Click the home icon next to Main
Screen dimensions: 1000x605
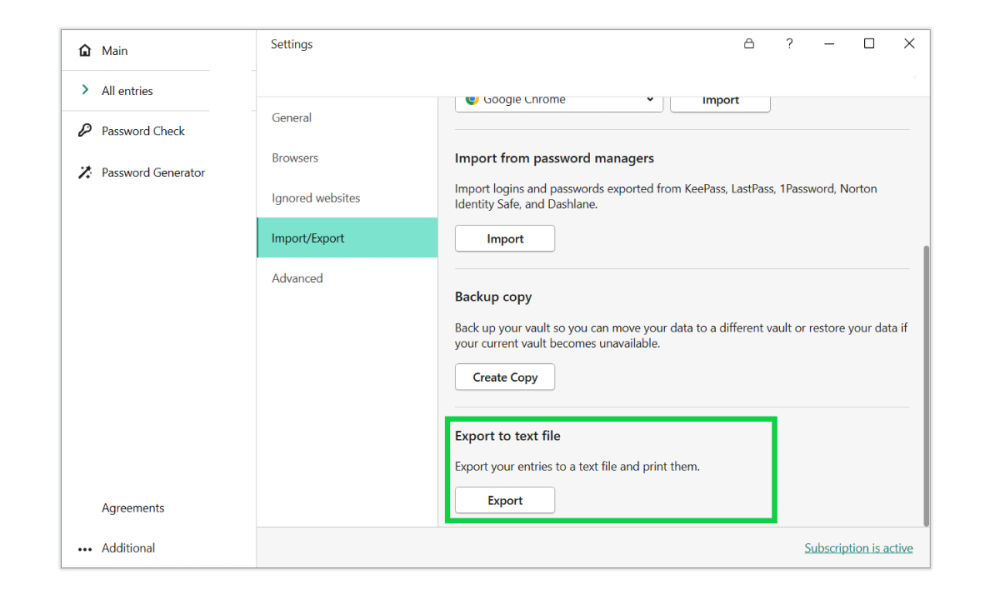(85, 51)
